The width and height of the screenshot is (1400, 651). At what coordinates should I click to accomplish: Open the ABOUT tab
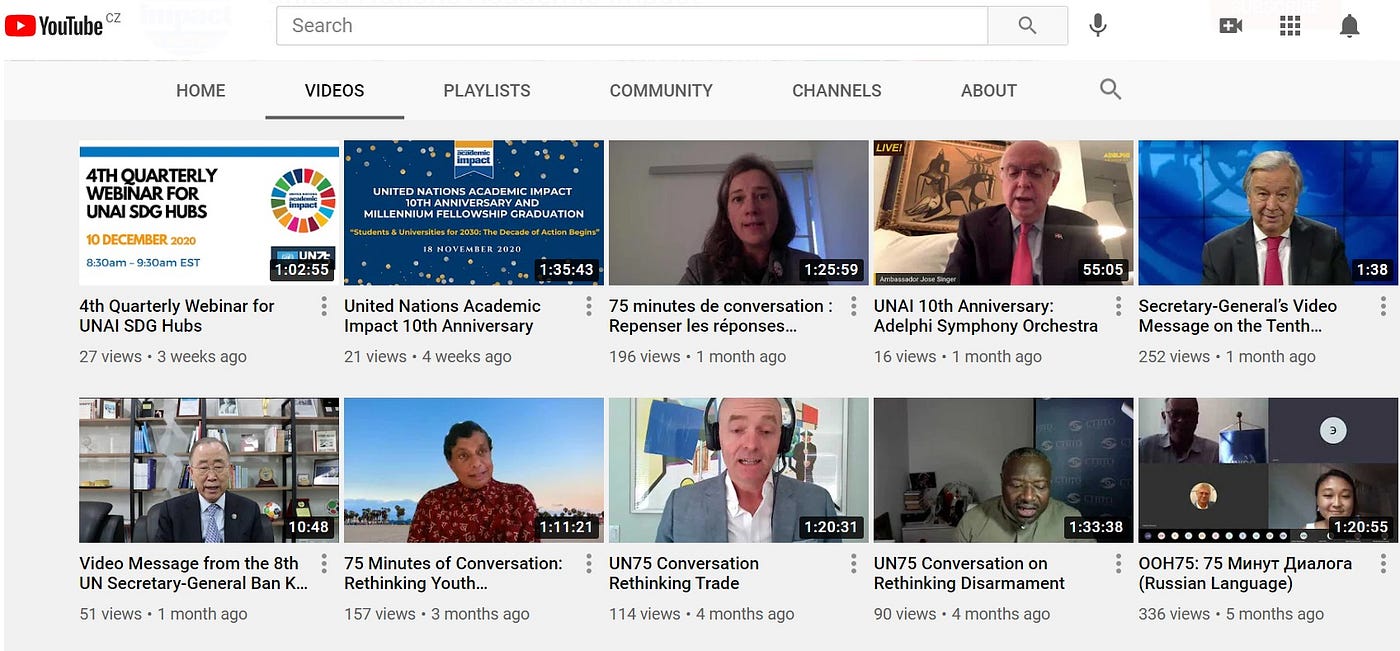[989, 90]
